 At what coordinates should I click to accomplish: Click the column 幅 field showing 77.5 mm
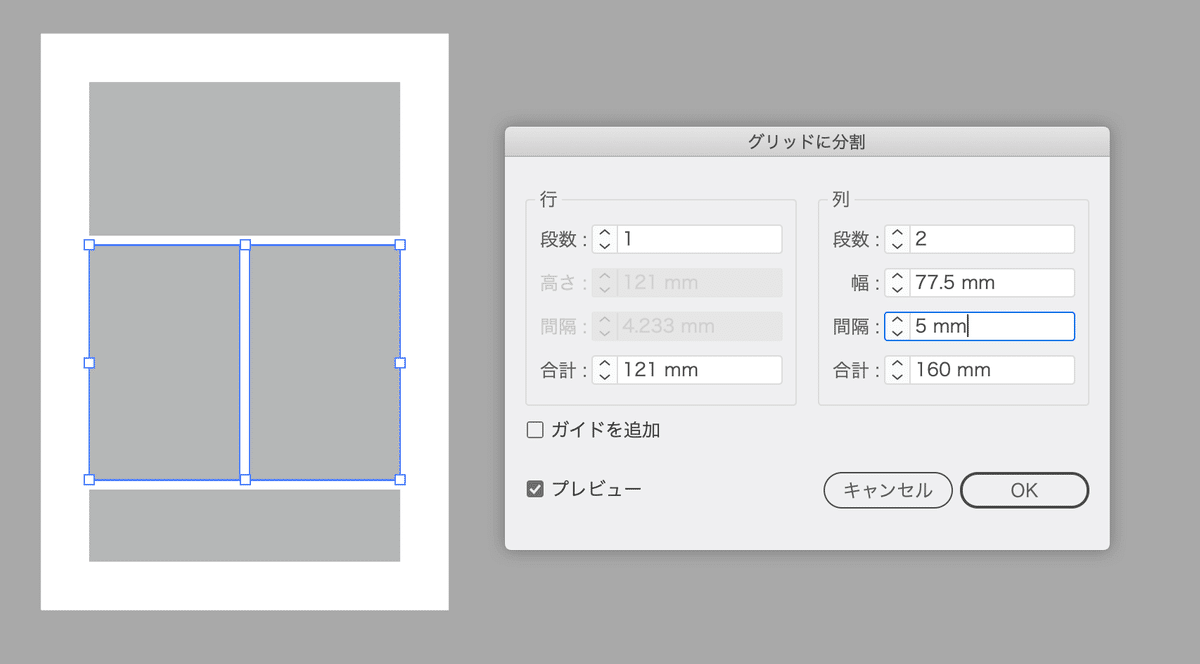click(991, 283)
